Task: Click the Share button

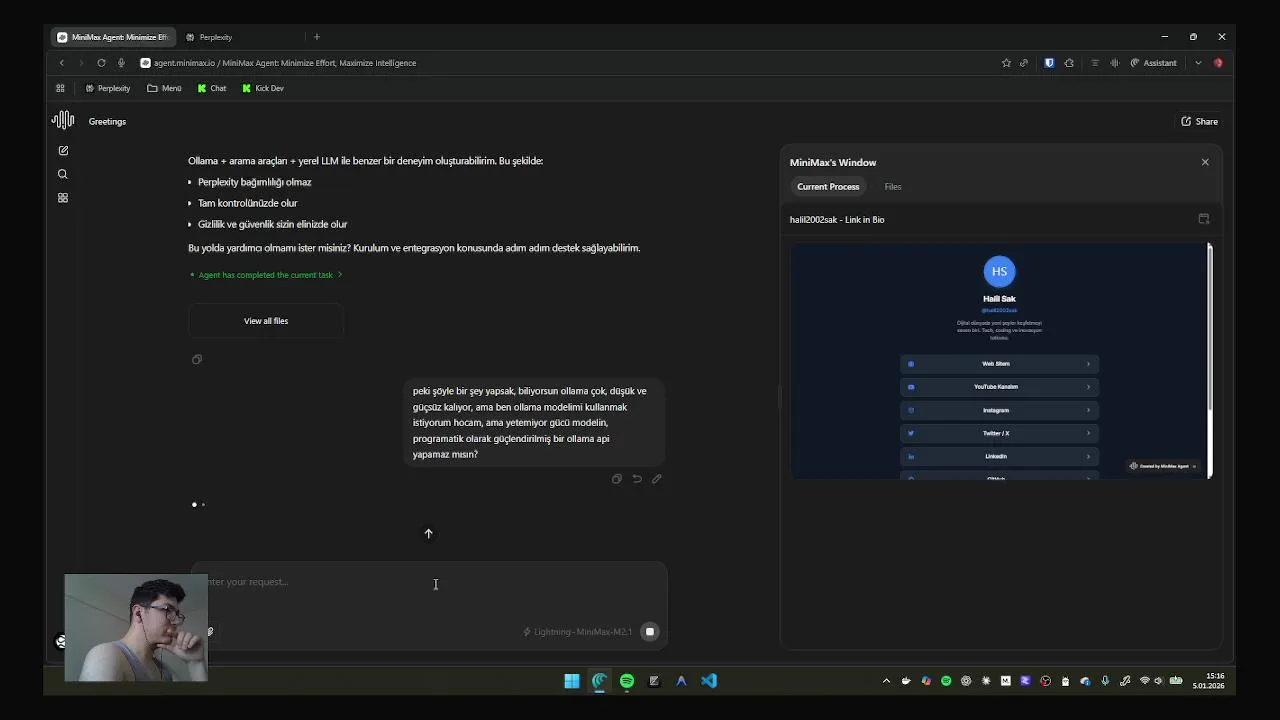Action: click(x=1199, y=121)
